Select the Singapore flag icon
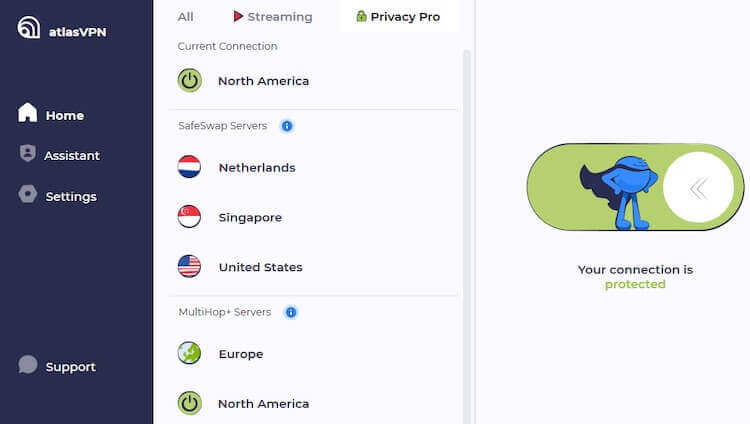Viewport: 750px width, 424px height. 189,217
